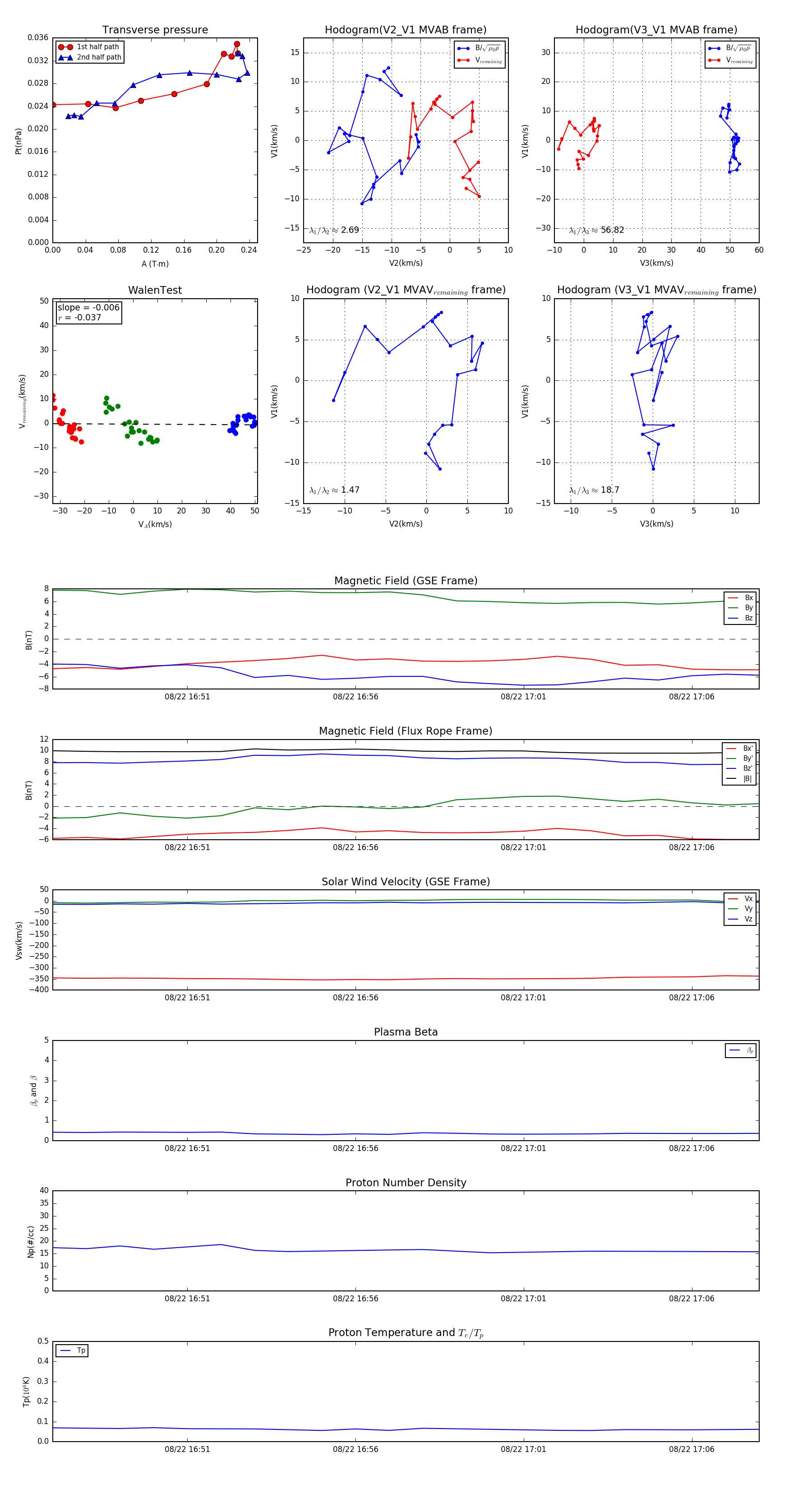The image size is (812, 1489).
Task: Select the "Tp" legend entry
Action: [73, 1350]
